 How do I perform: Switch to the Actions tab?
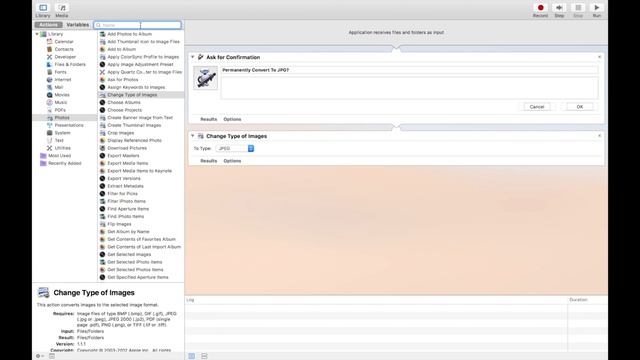coord(49,25)
